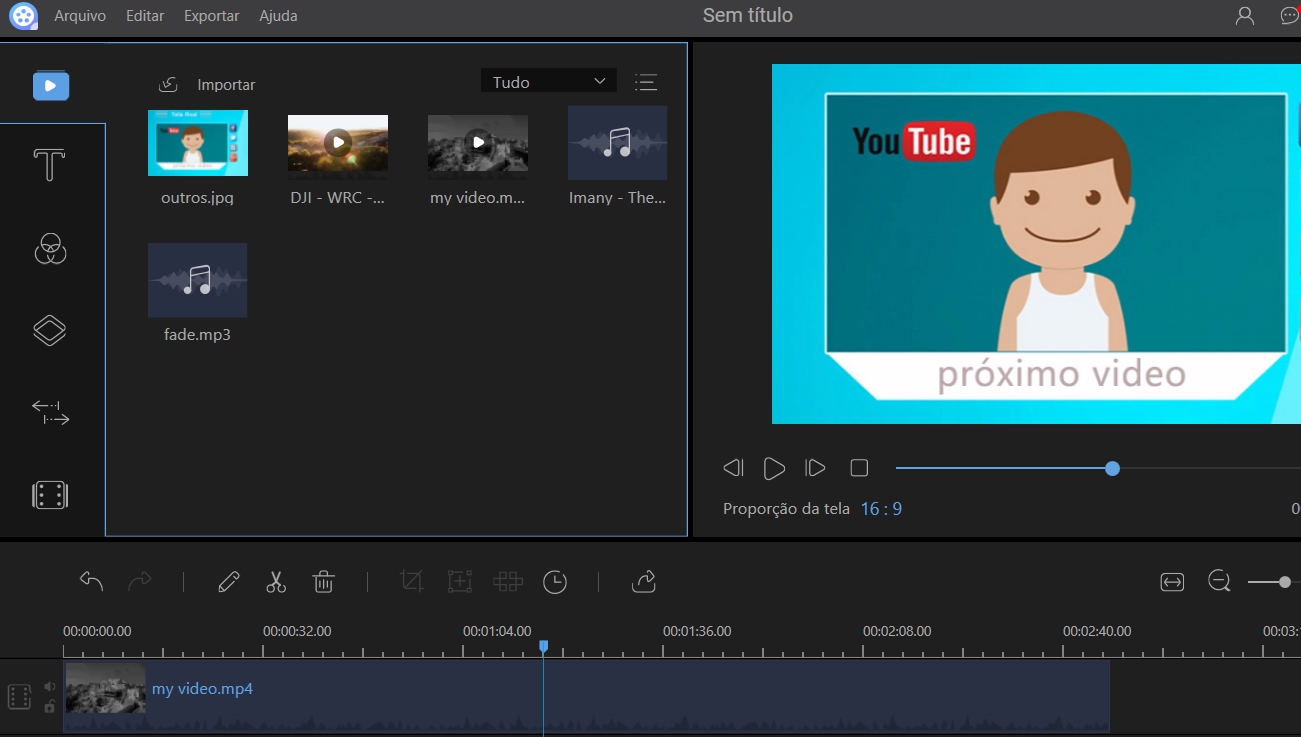Image resolution: width=1301 pixels, height=737 pixels.
Task: Open the user account icon
Action: (x=1245, y=16)
